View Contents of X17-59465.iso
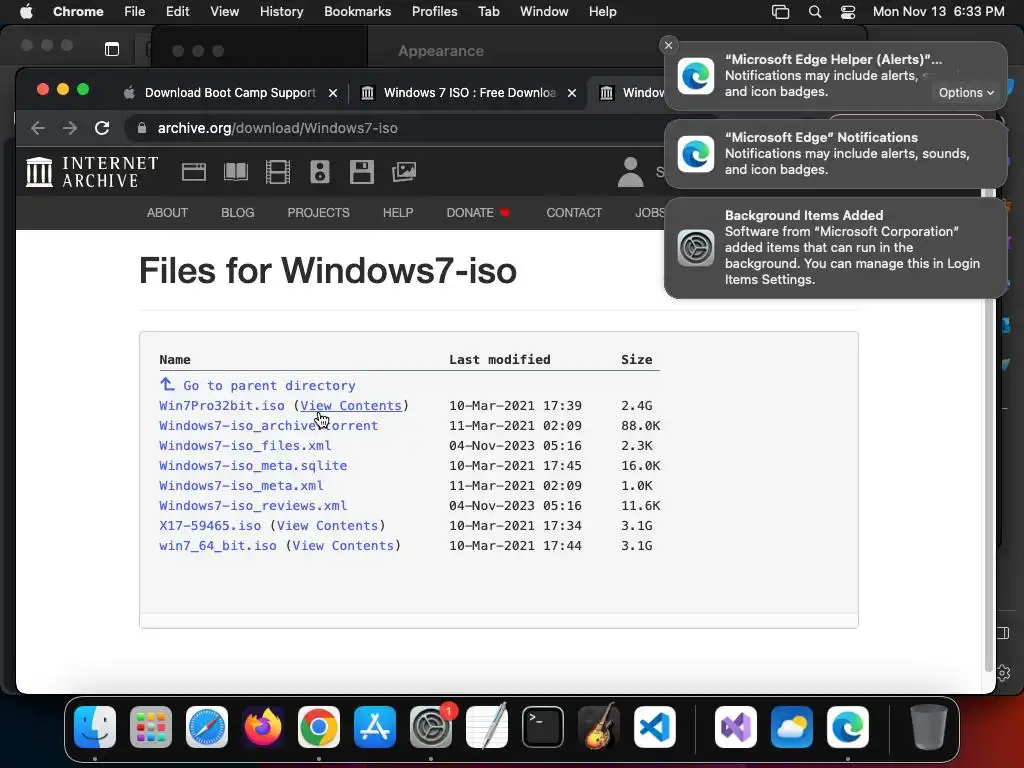The image size is (1024, 768). tap(327, 526)
